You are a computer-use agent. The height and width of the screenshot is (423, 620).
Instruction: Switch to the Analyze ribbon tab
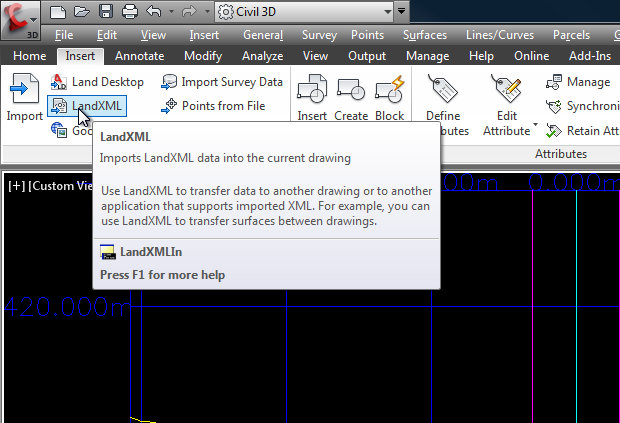263,56
